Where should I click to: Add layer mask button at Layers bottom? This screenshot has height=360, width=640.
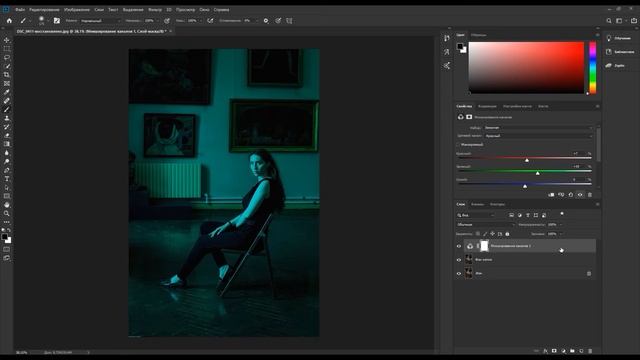[x=554, y=351]
